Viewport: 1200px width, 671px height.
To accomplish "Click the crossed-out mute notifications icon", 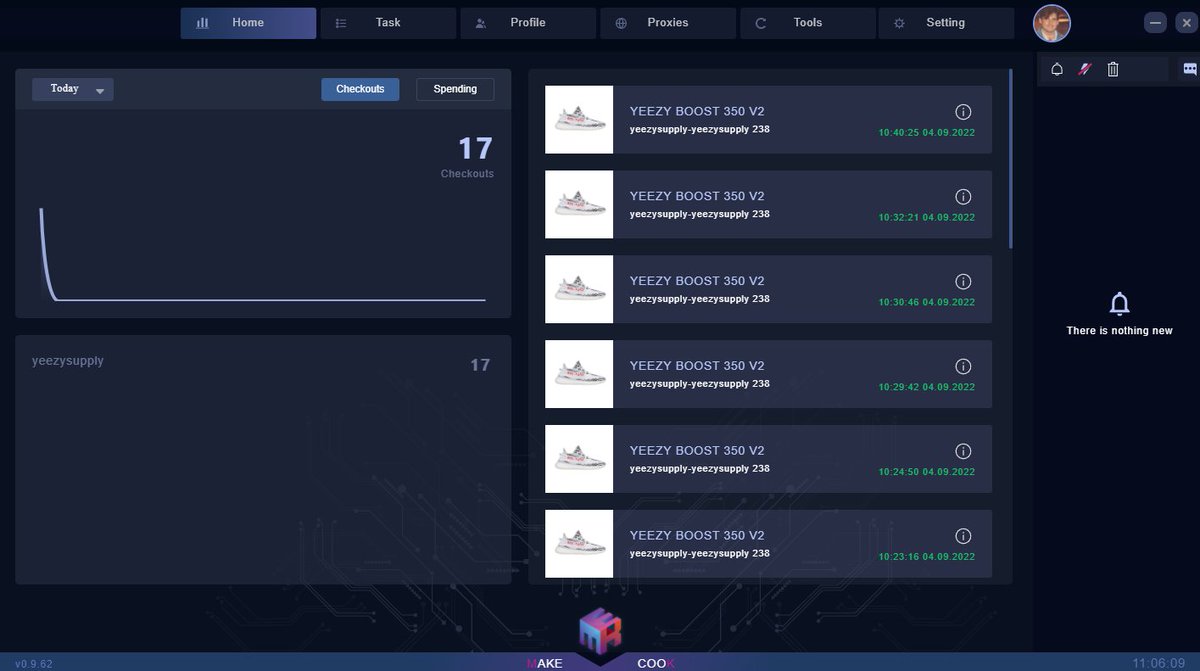I will click(x=1084, y=69).
